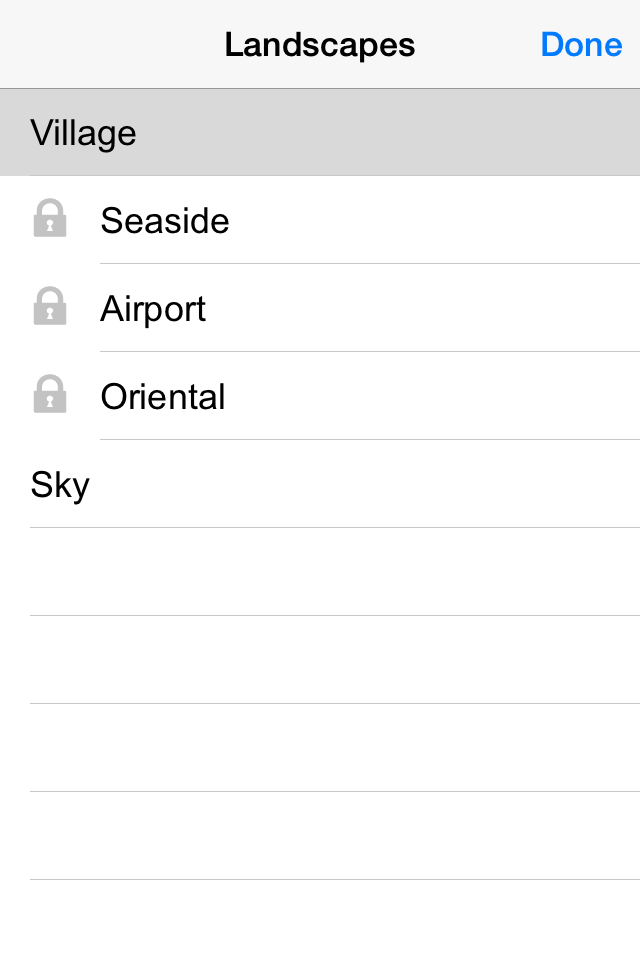
Task: Click the right end of the Seaside row
Action: pos(590,221)
